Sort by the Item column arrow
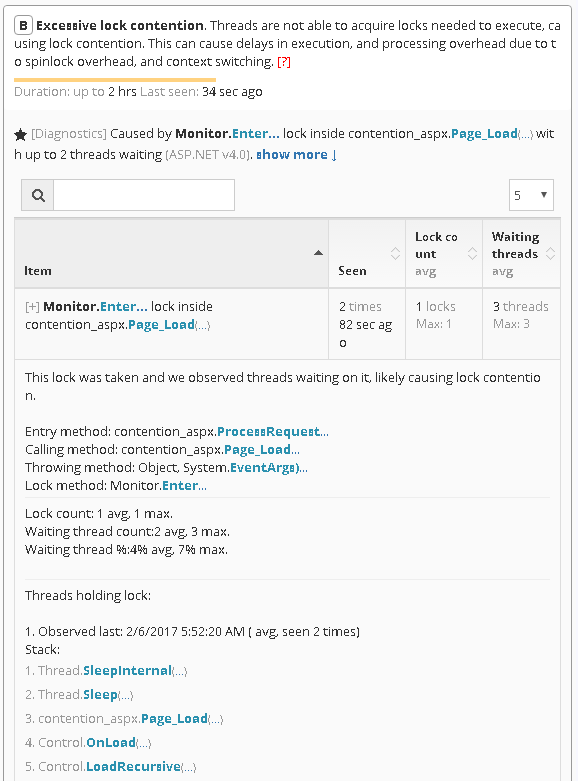578x781 pixels. point(318,253)
